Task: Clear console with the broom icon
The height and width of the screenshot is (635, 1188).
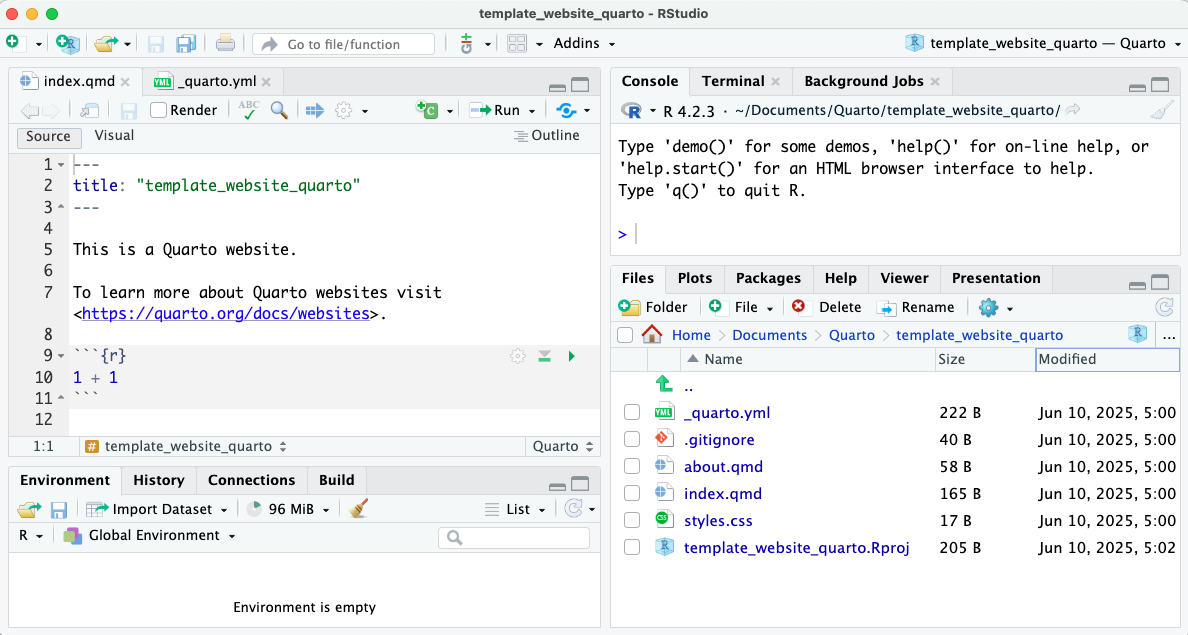Action: pos(1160,110)
